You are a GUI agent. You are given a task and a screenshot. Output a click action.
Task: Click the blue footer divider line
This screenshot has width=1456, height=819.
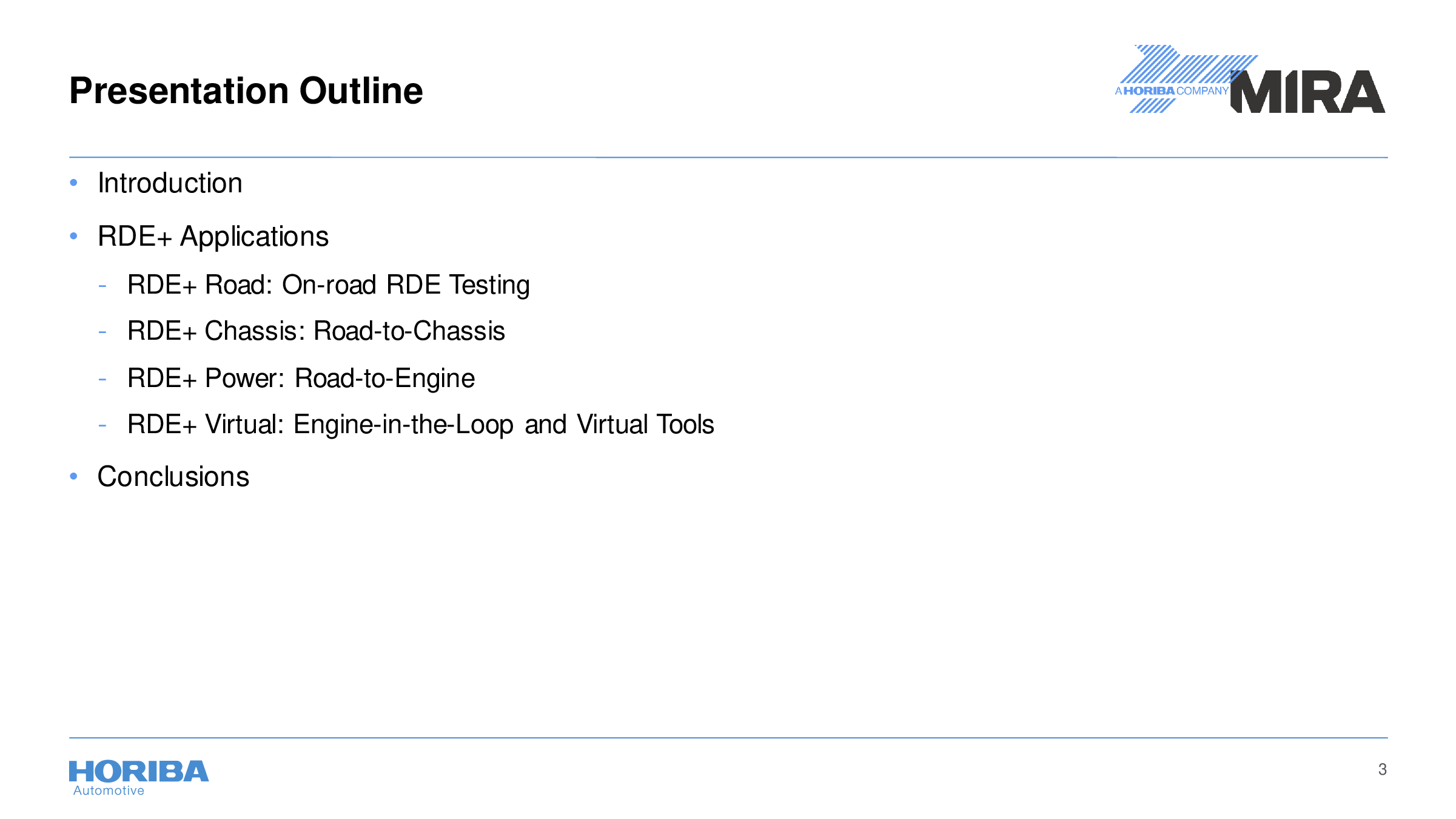click(x=728, y=738)
